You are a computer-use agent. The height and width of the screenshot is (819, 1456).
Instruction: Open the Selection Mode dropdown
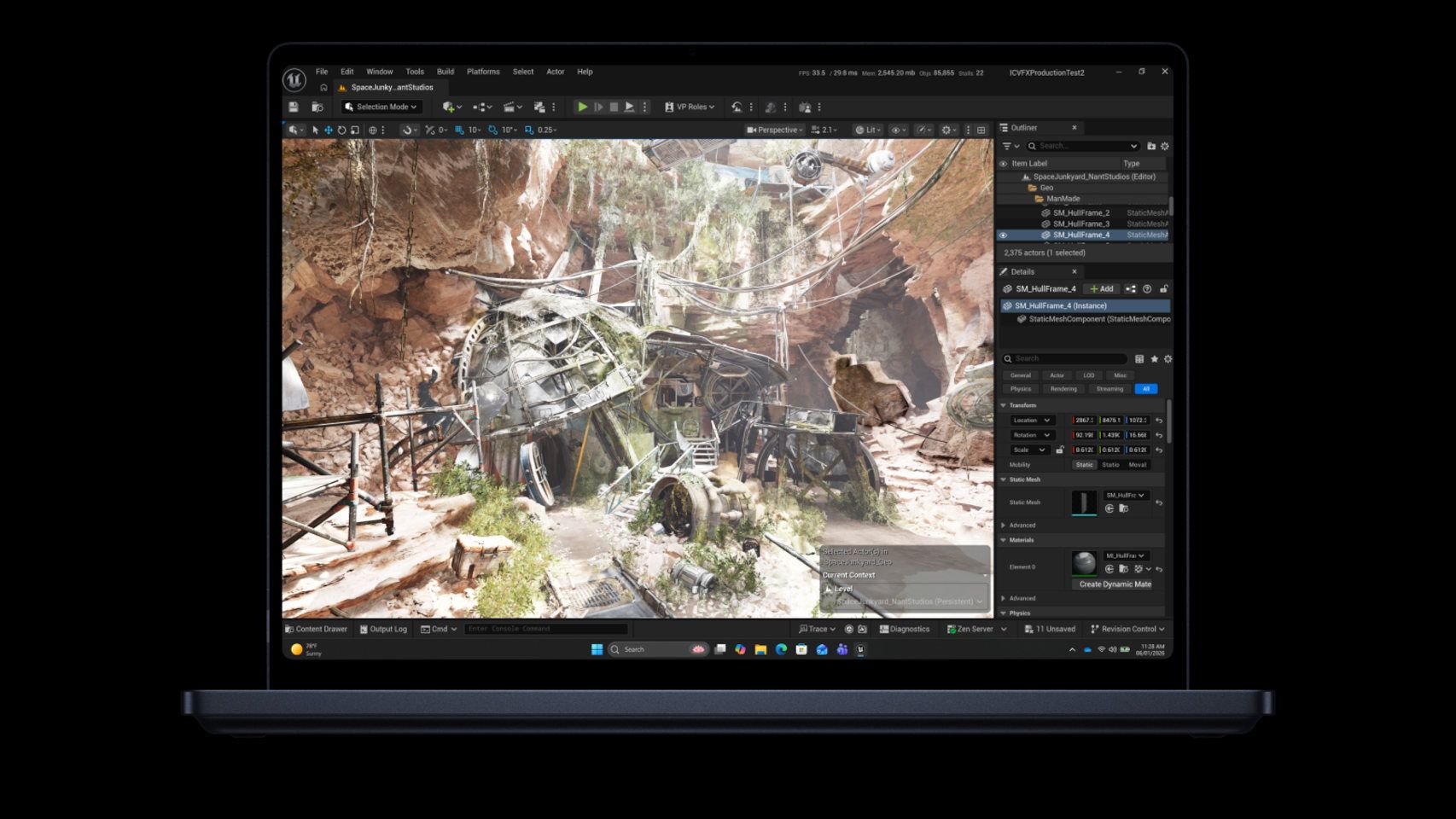(x=381, y=107)
